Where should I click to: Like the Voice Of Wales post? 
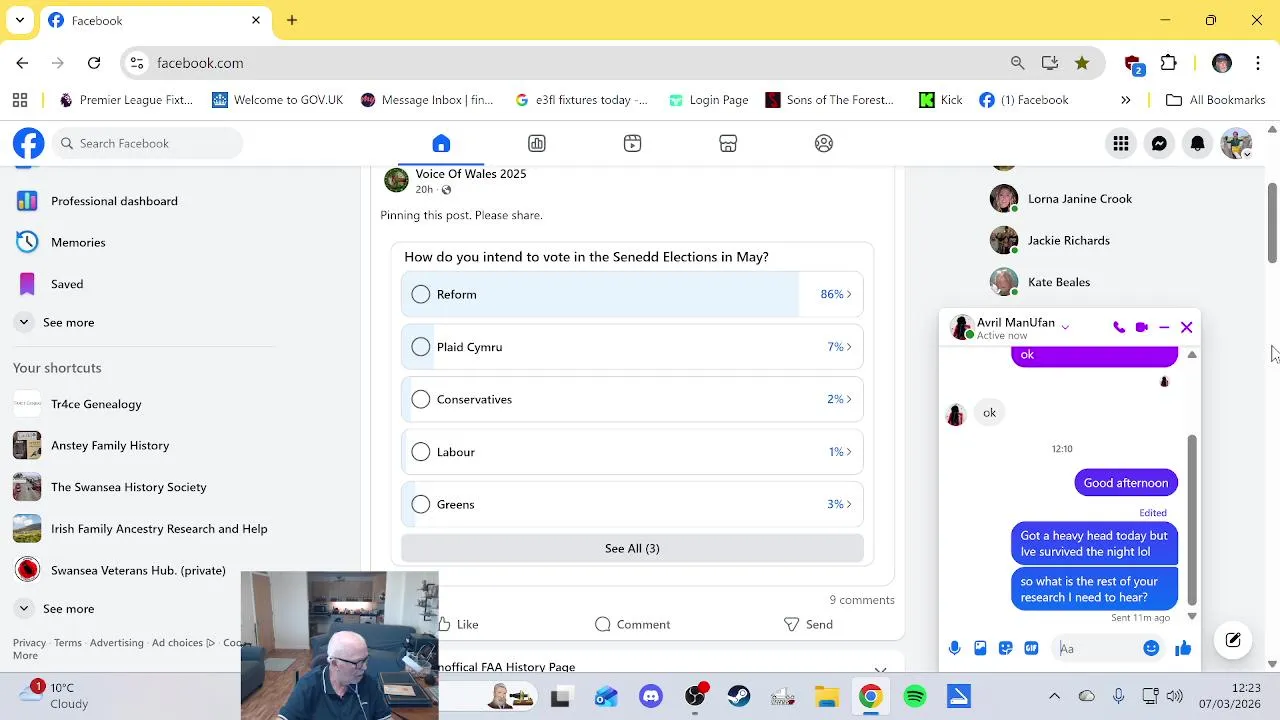click(457, 624)
